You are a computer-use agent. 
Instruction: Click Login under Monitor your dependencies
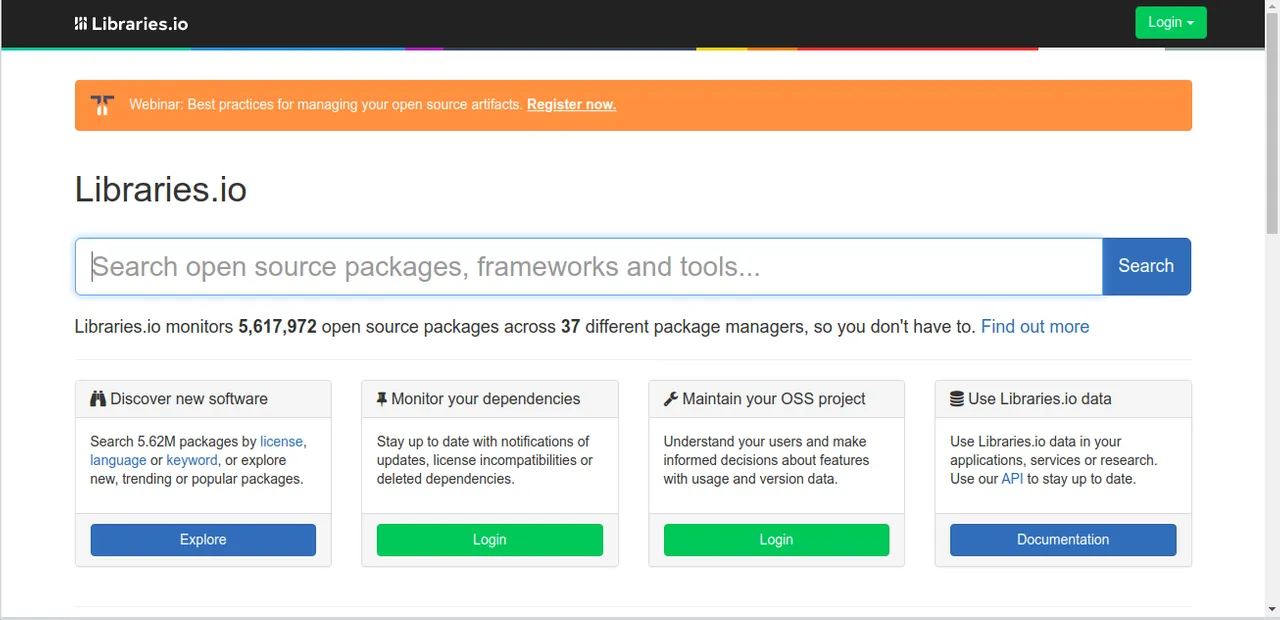point(490,540)
